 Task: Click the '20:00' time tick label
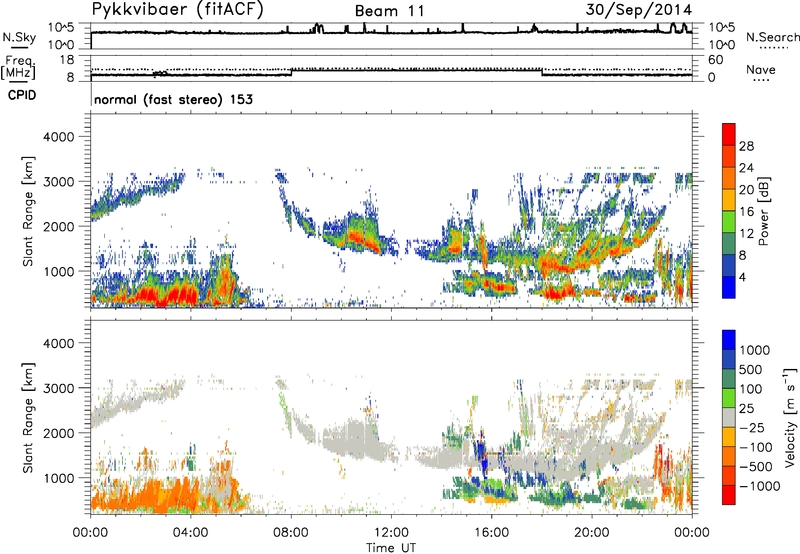tap(592, 533)
